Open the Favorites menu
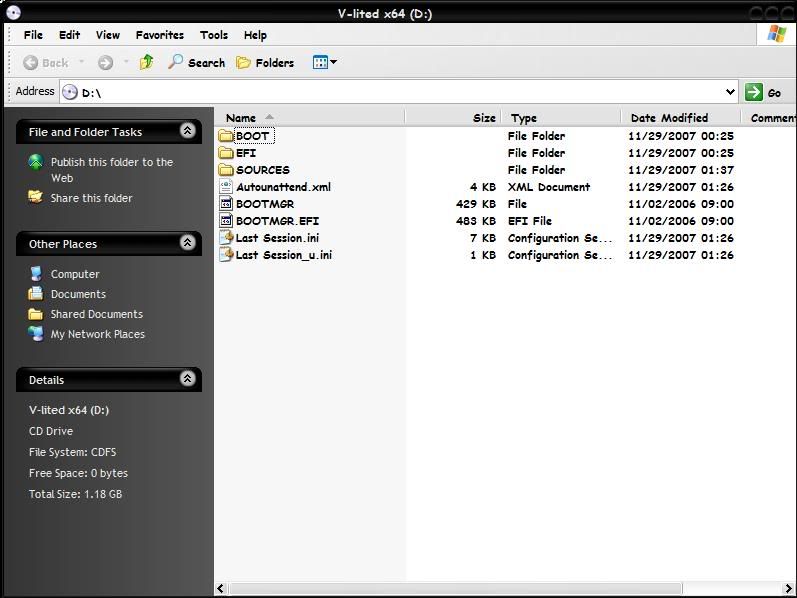This screenshot has width=797, height=598. tap(159, 35)
